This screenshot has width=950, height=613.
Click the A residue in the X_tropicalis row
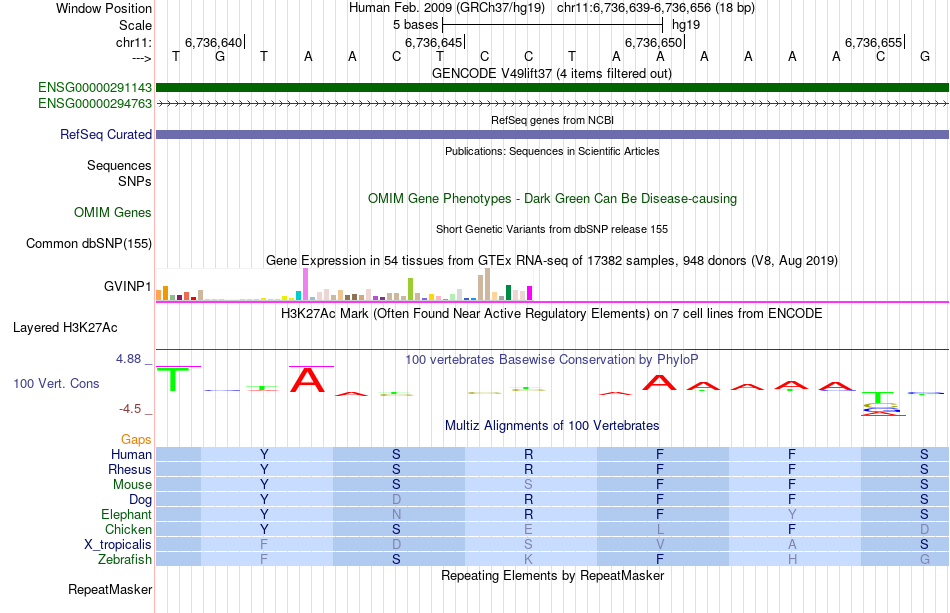pyautogui.click(x=792, y=545)
